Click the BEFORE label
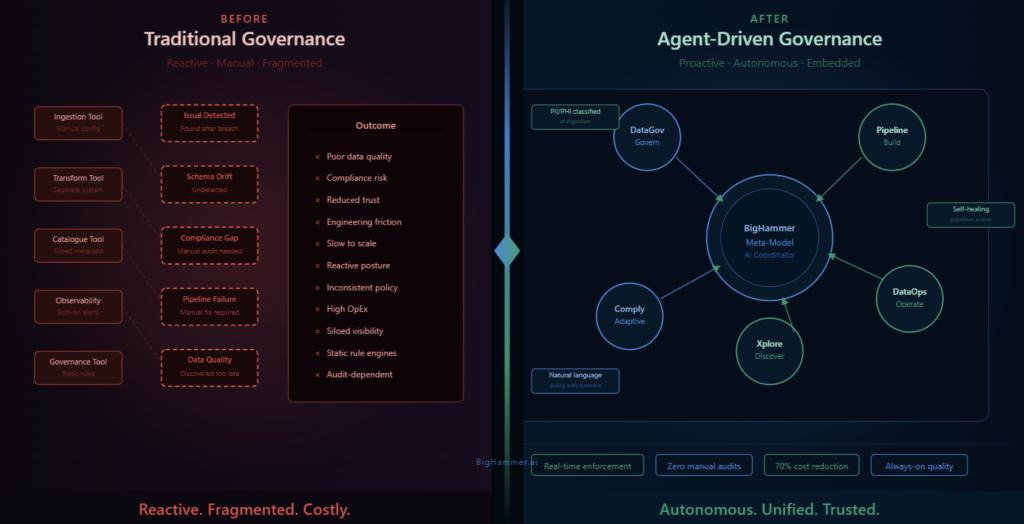Screen dimensions: 1024x524 244,19
